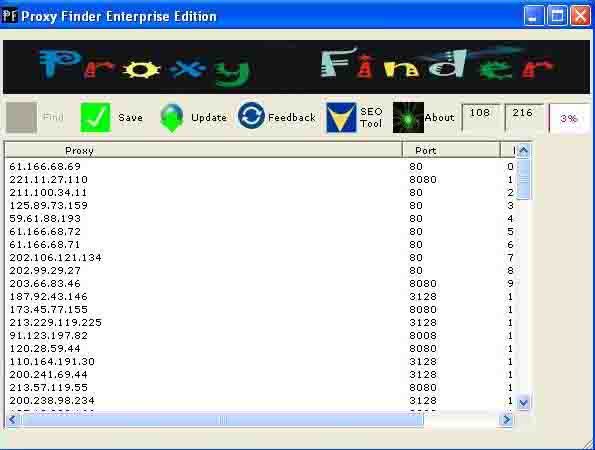Click the vertical scrollbar down arrow
595x450 pixels.
pos(524,402)
